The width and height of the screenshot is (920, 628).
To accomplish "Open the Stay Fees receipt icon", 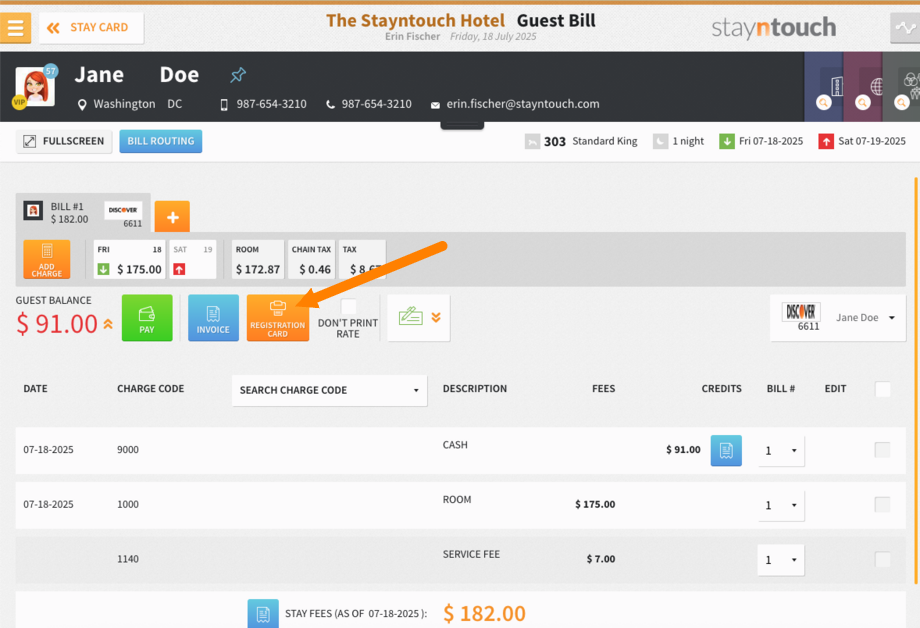I will 263,613.
